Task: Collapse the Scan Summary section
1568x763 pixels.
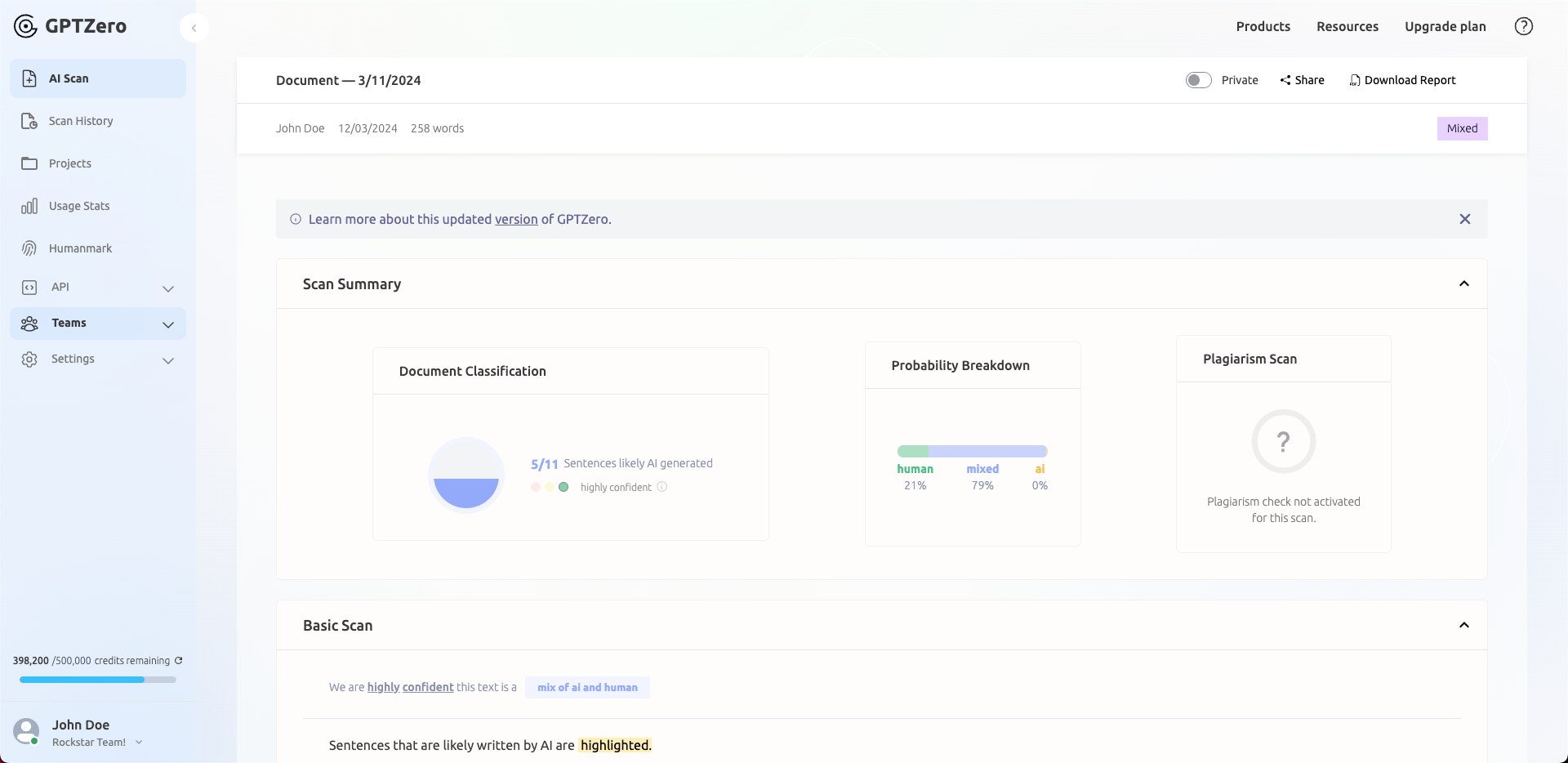Action: 1464,283
